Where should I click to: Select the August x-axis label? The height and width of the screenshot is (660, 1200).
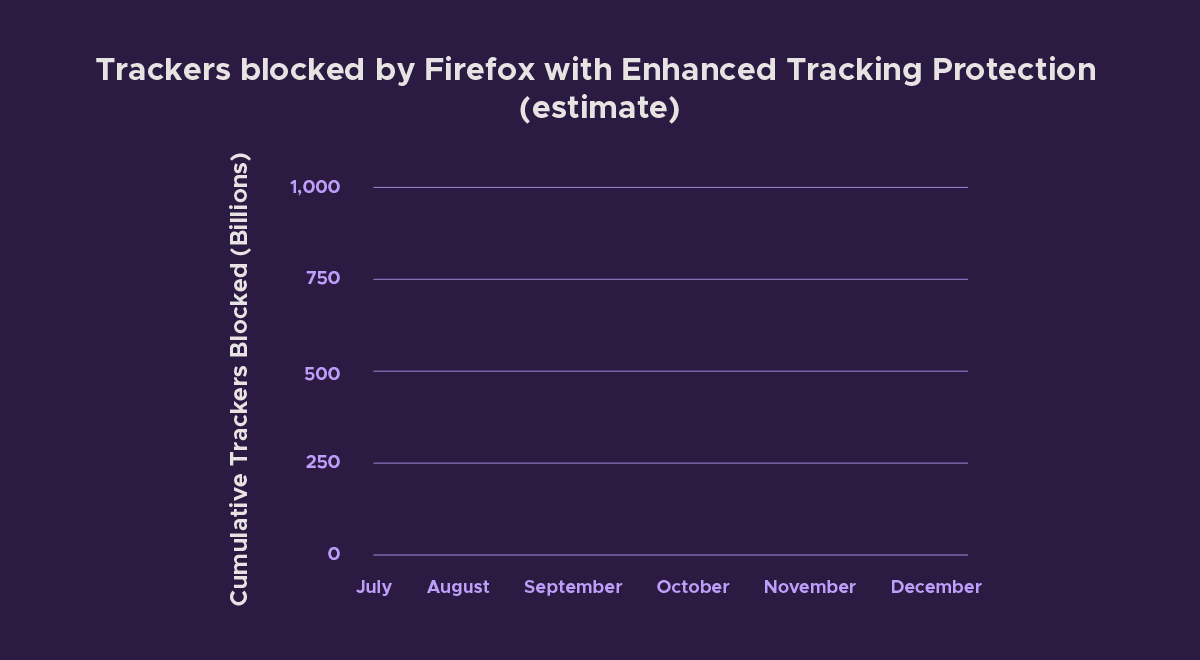coord(458,587)
